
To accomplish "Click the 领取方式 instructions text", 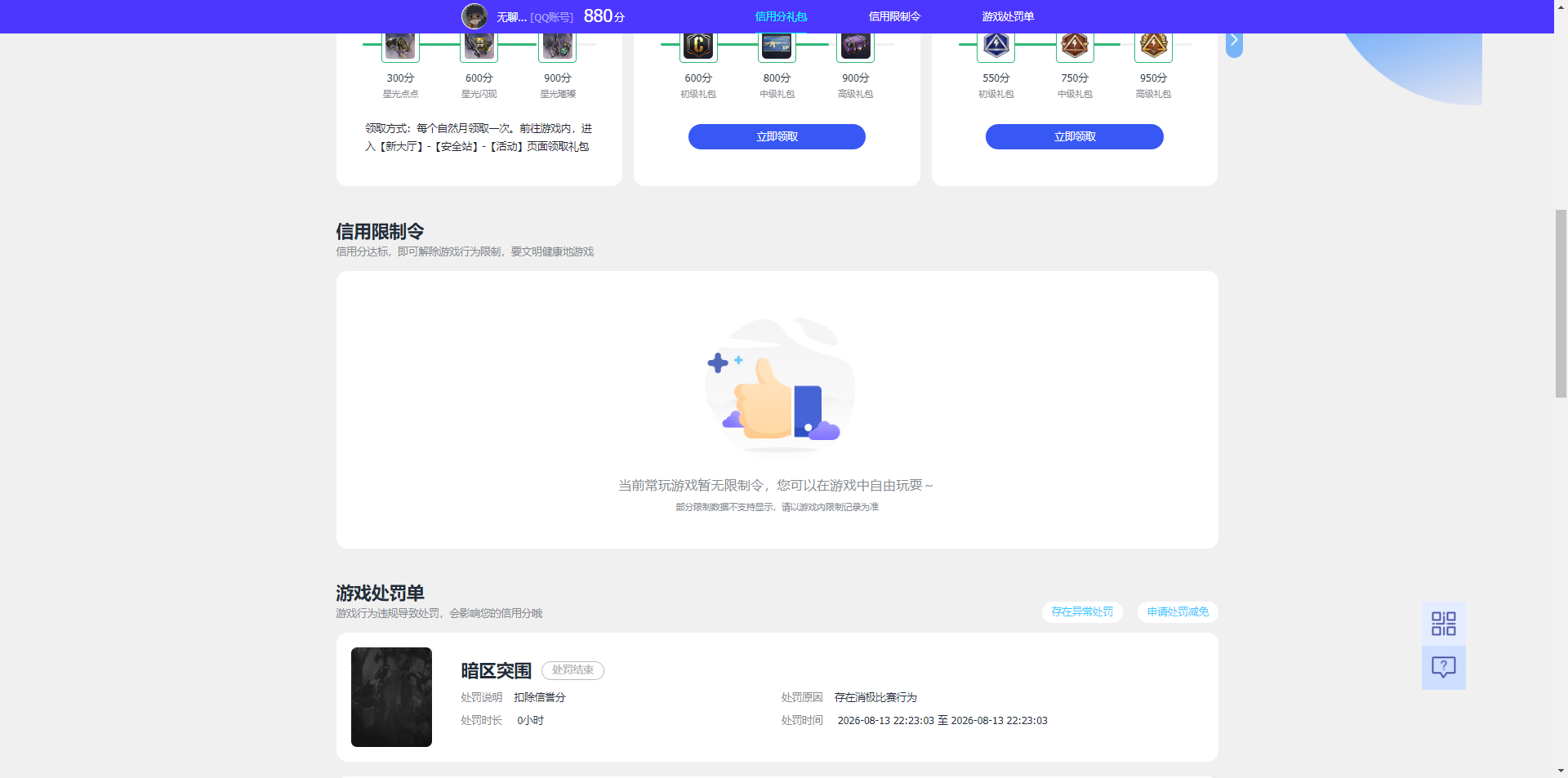I will point(479,137).
